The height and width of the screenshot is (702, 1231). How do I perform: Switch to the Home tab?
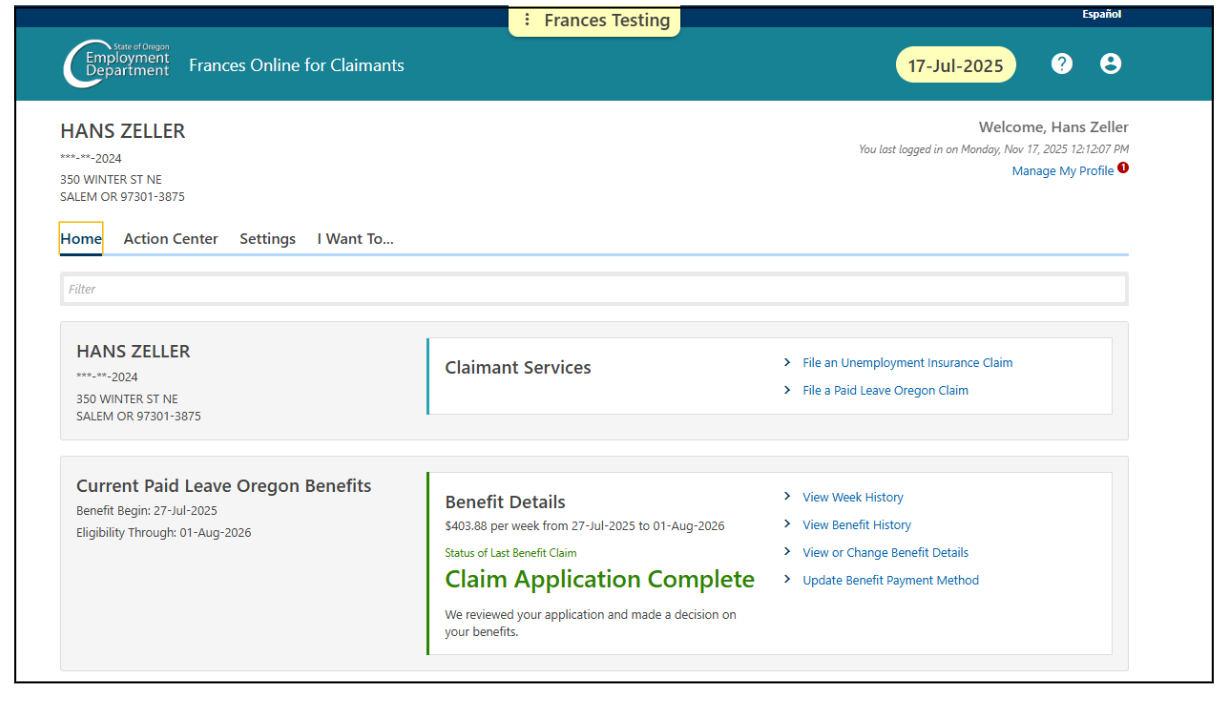[81, 239]
